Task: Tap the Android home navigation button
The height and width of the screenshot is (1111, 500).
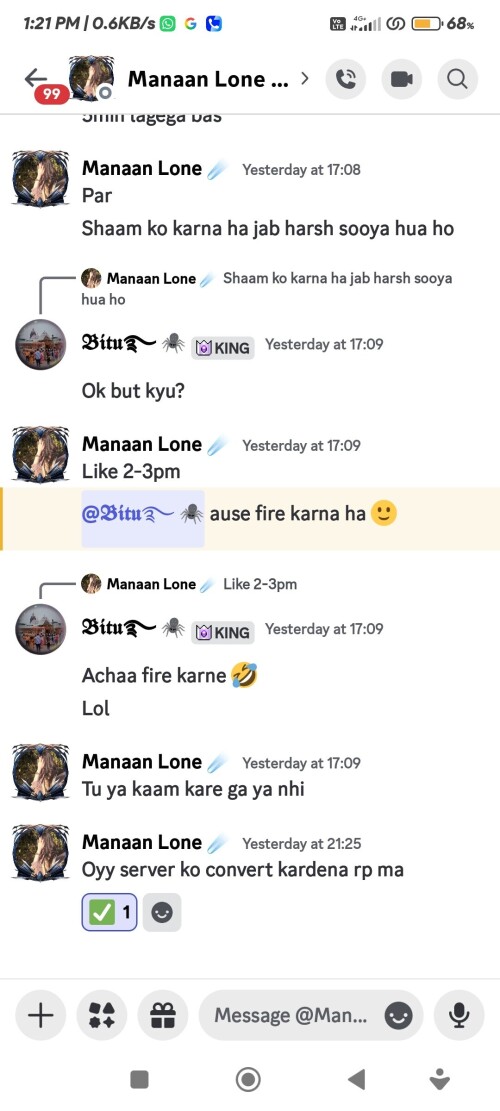Action: pos(248,1079)
